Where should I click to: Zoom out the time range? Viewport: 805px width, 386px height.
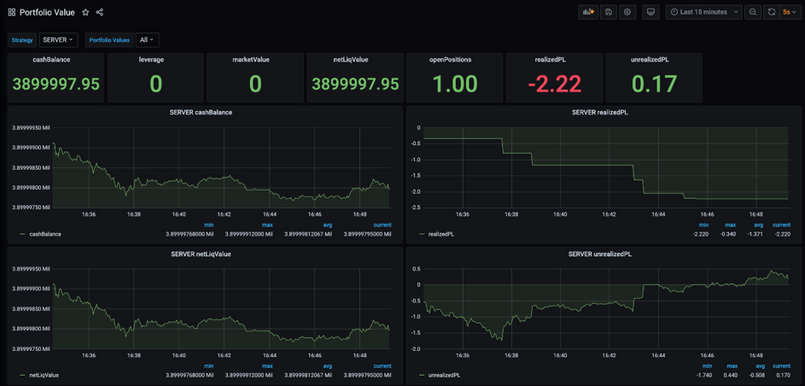coord(753,12)
